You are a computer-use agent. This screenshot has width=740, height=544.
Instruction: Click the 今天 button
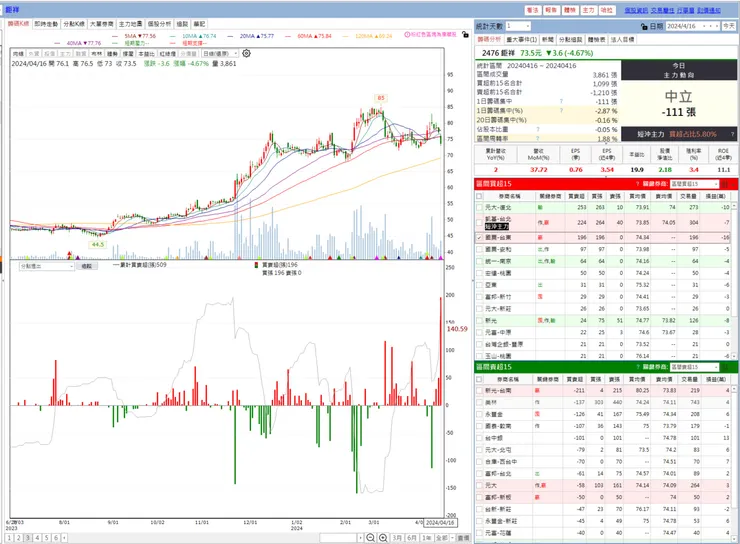tap(729, 26)
